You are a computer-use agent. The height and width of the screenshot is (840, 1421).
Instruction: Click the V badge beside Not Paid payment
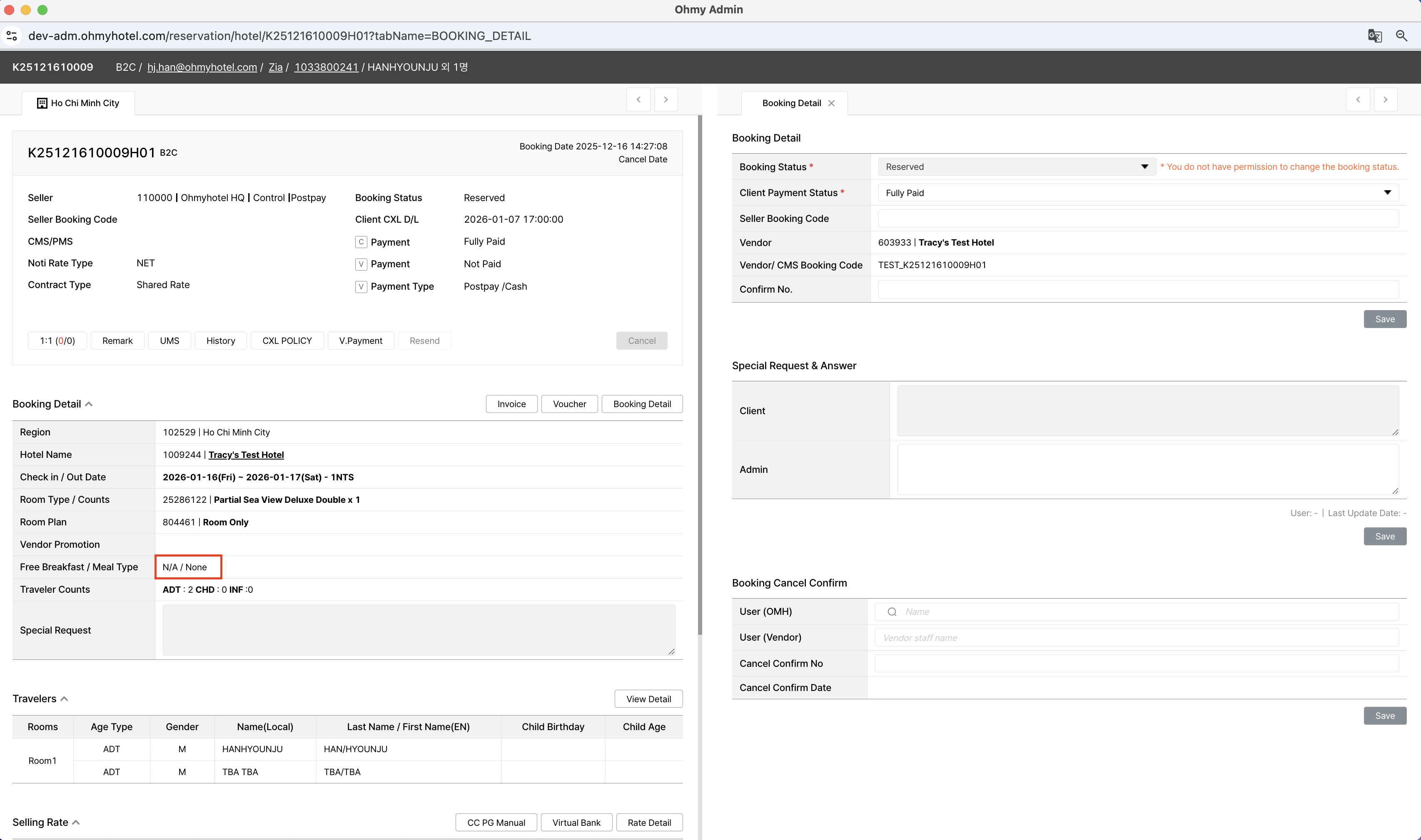(361, 264)
